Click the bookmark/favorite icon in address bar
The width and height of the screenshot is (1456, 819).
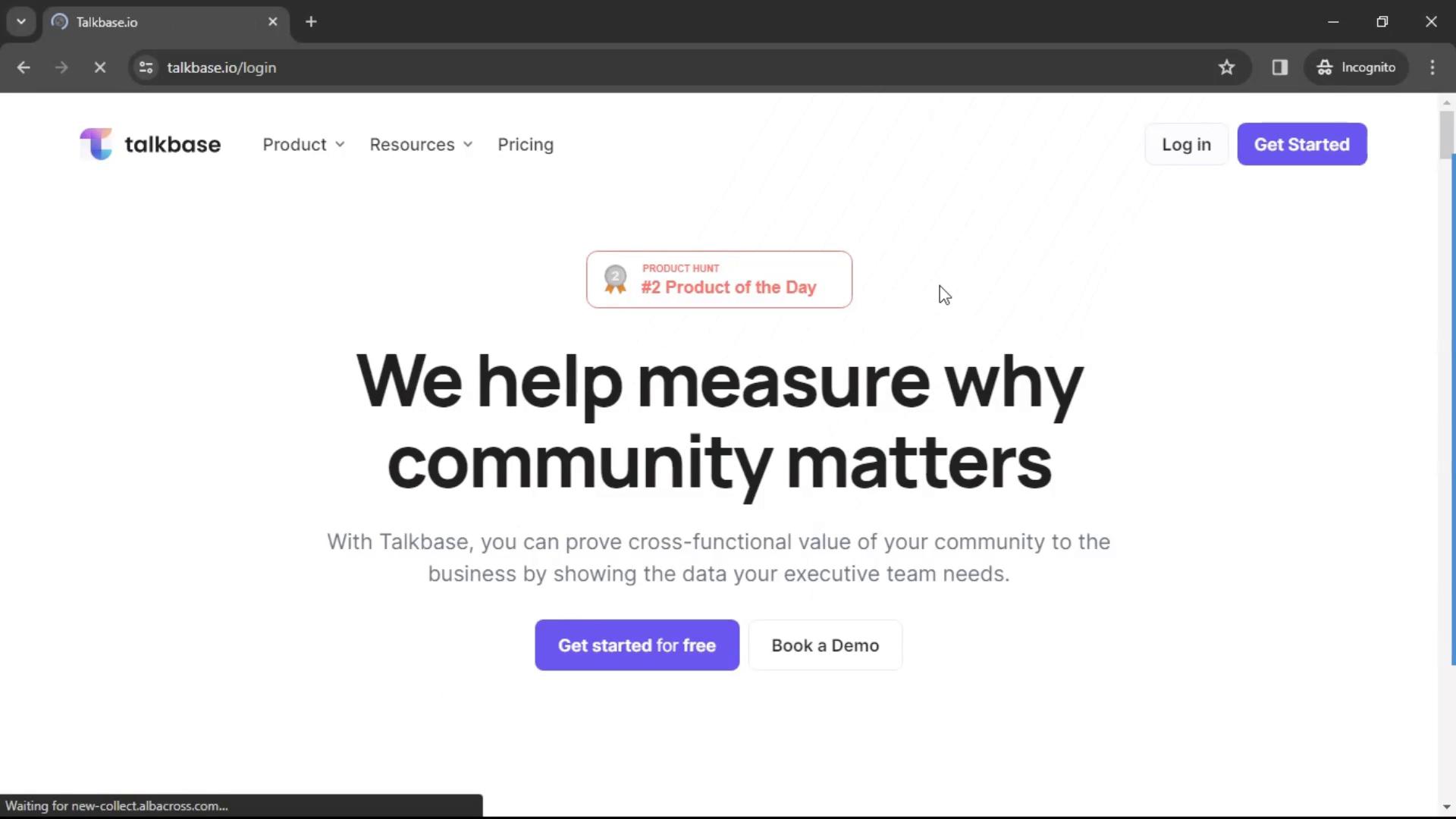point(1226,67)
